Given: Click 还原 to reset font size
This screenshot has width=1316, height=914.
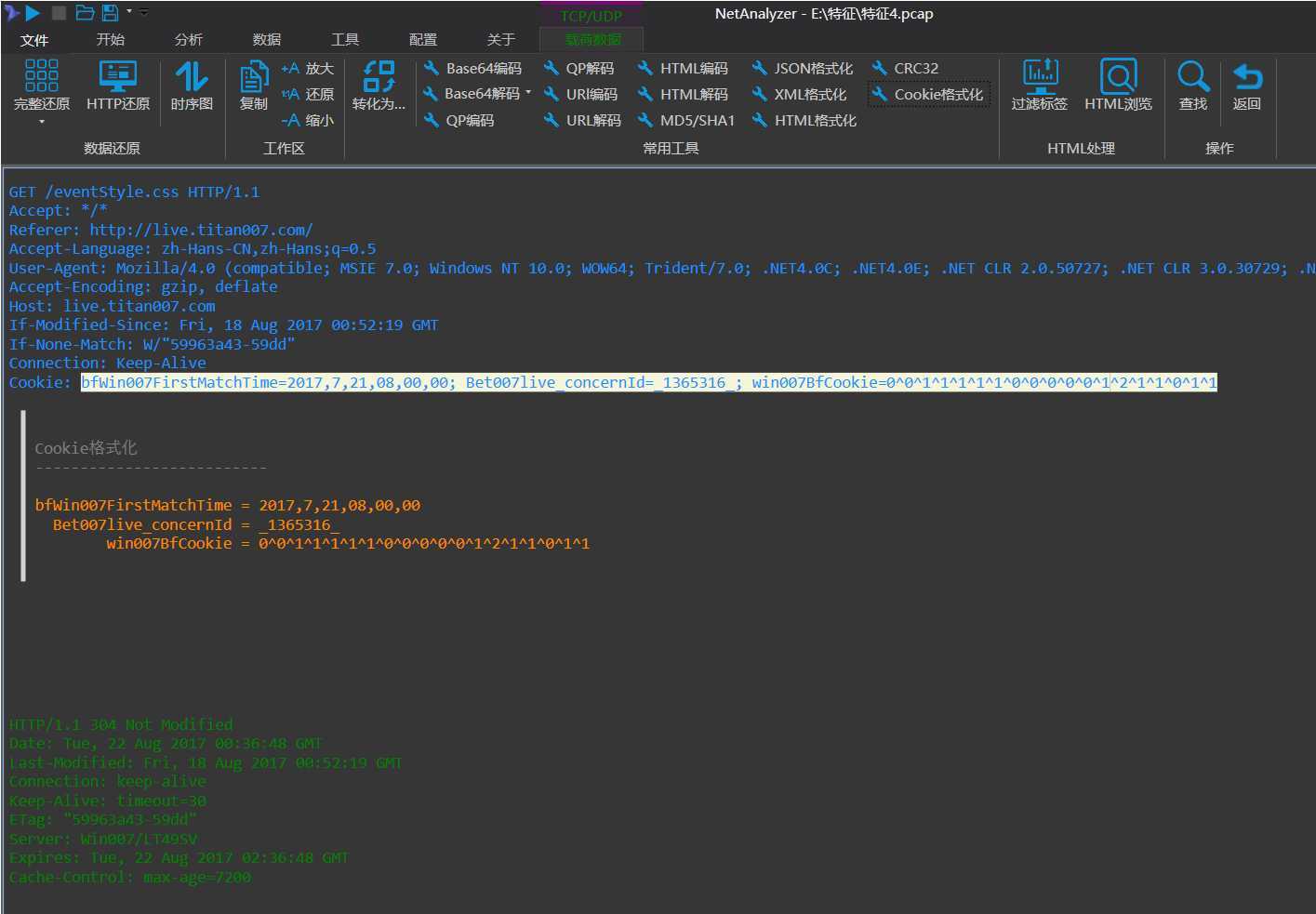Looking at the screenshot, I should click(x=307, y=94).
